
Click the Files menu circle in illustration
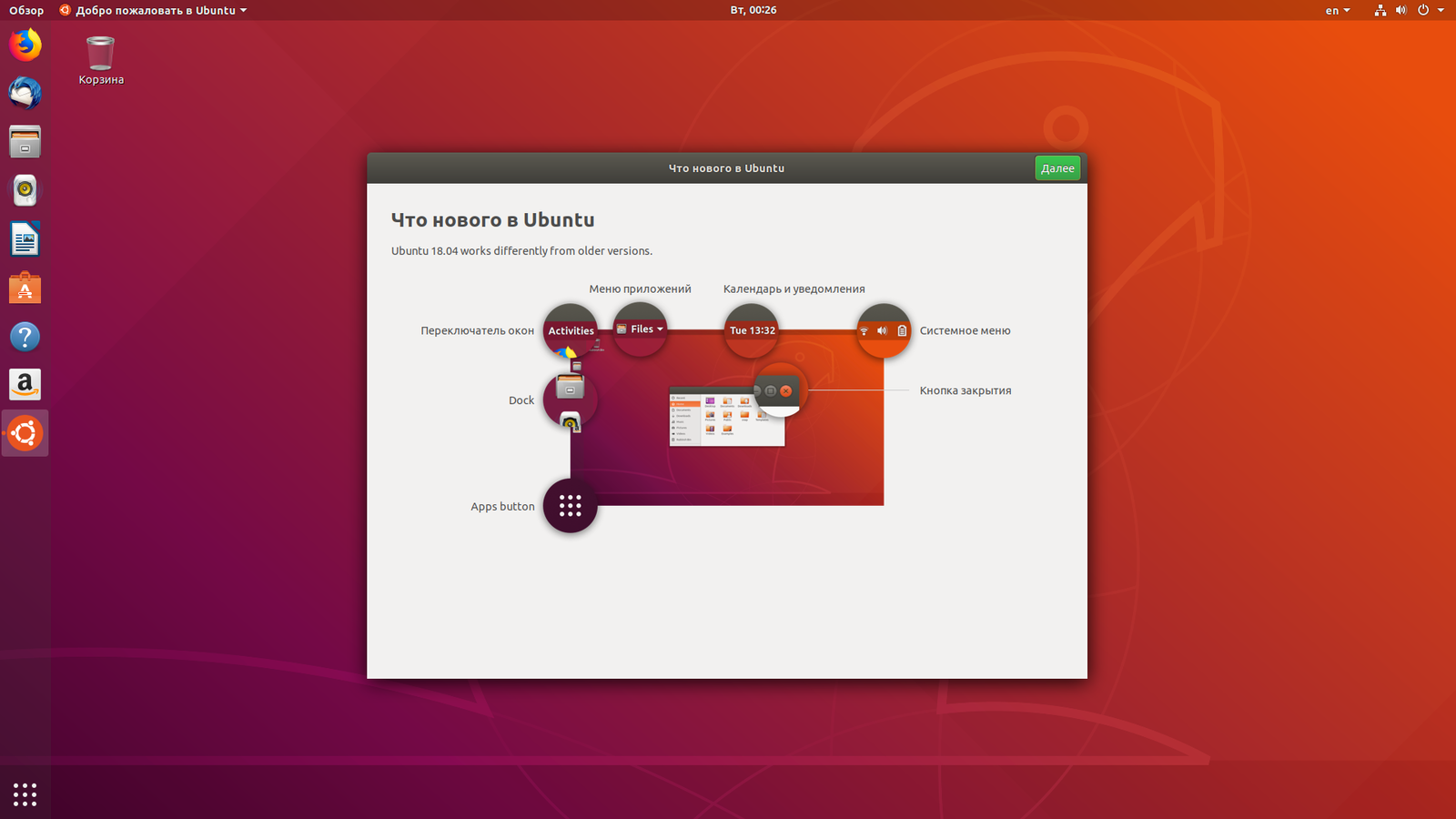640,329
